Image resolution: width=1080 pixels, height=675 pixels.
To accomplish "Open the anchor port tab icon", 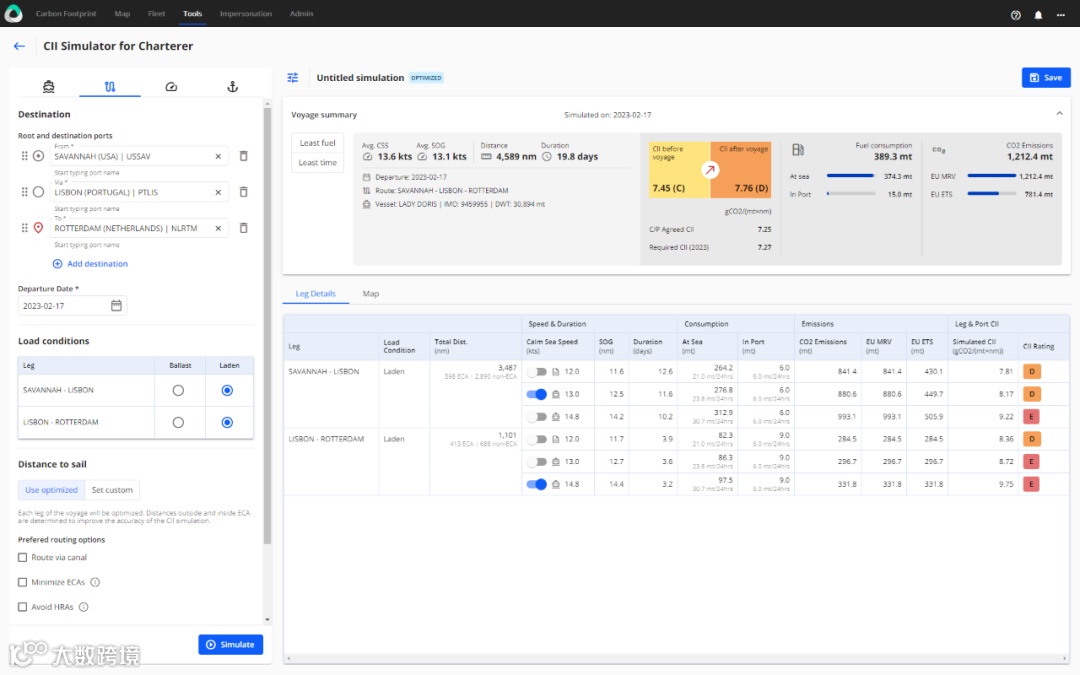I will click(232, 86).
